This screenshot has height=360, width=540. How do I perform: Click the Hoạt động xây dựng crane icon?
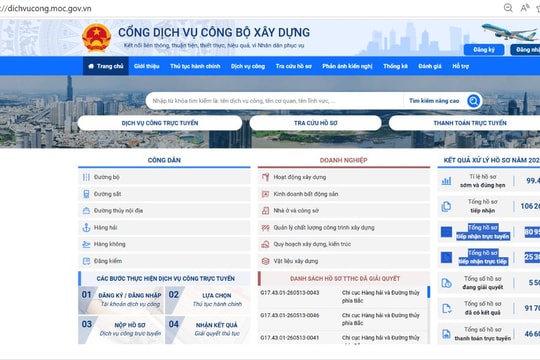point(265,177)
